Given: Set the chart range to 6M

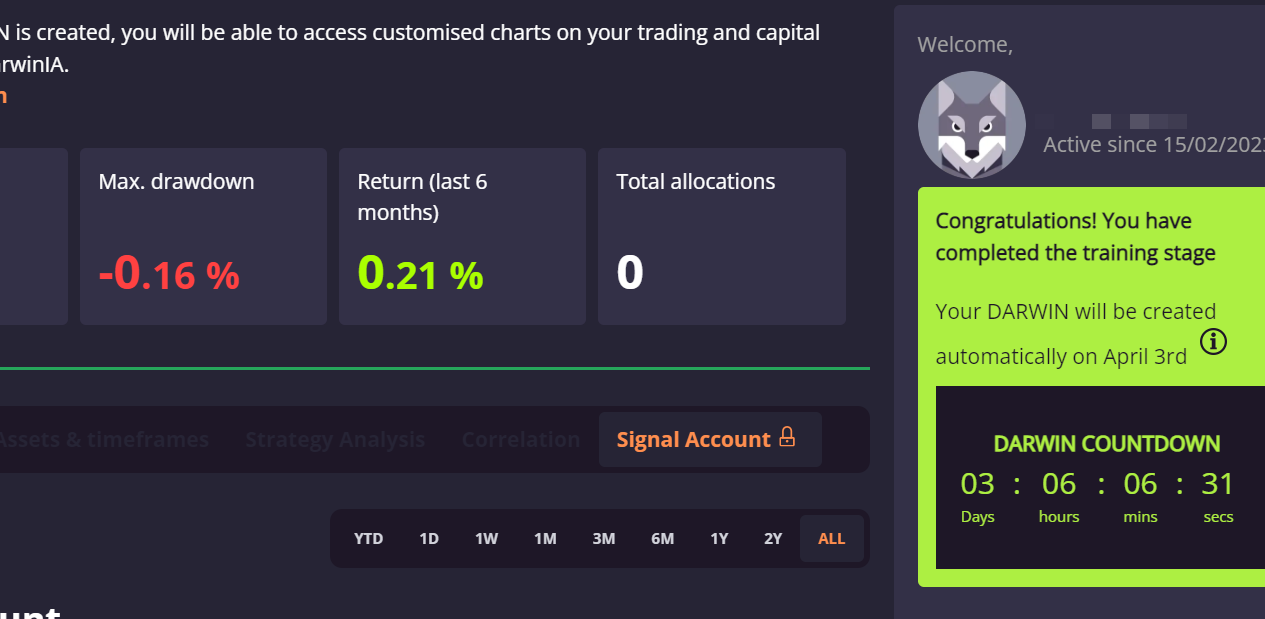Looking at the screenshot, I should [663, 538].
